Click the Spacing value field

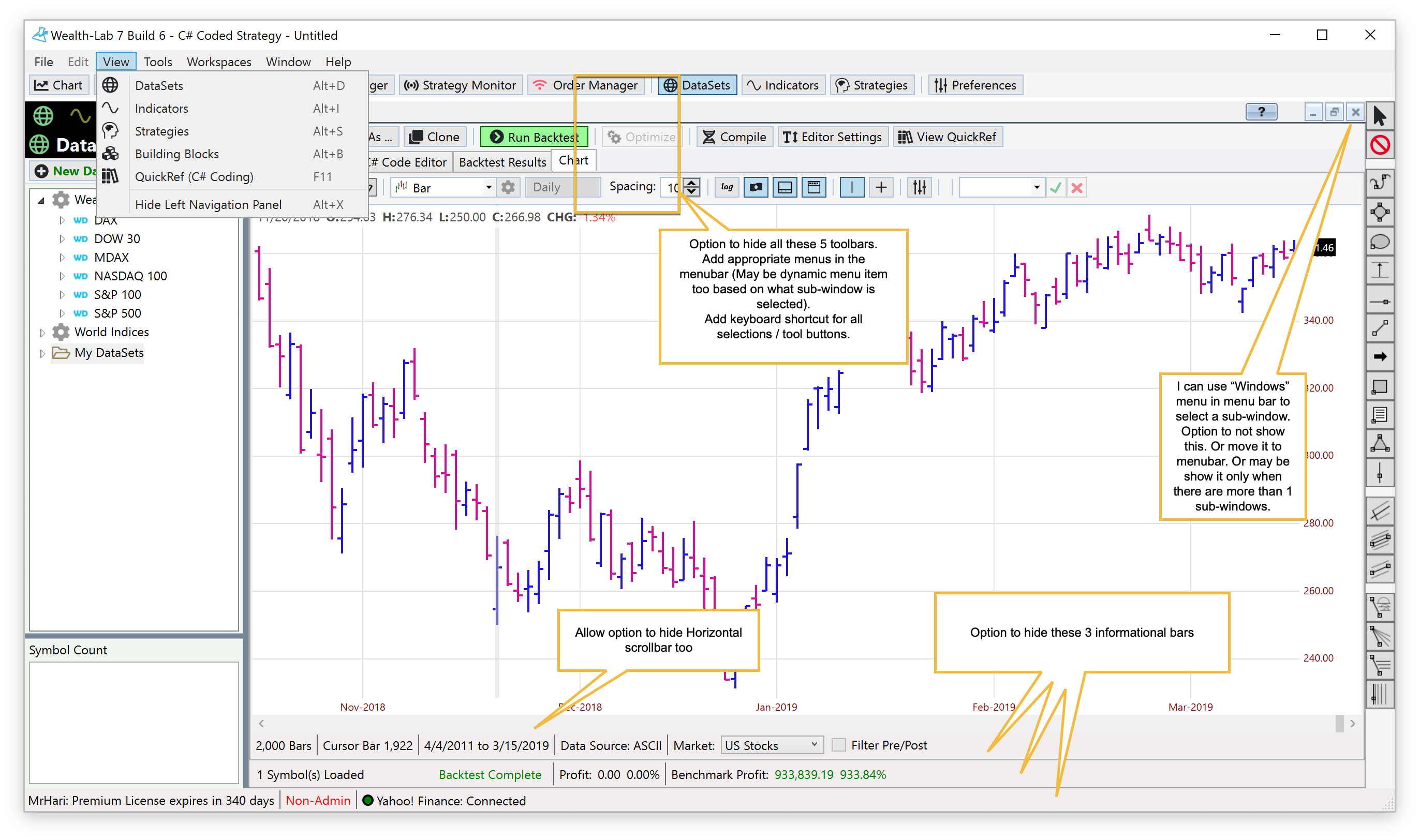[672, 187]
